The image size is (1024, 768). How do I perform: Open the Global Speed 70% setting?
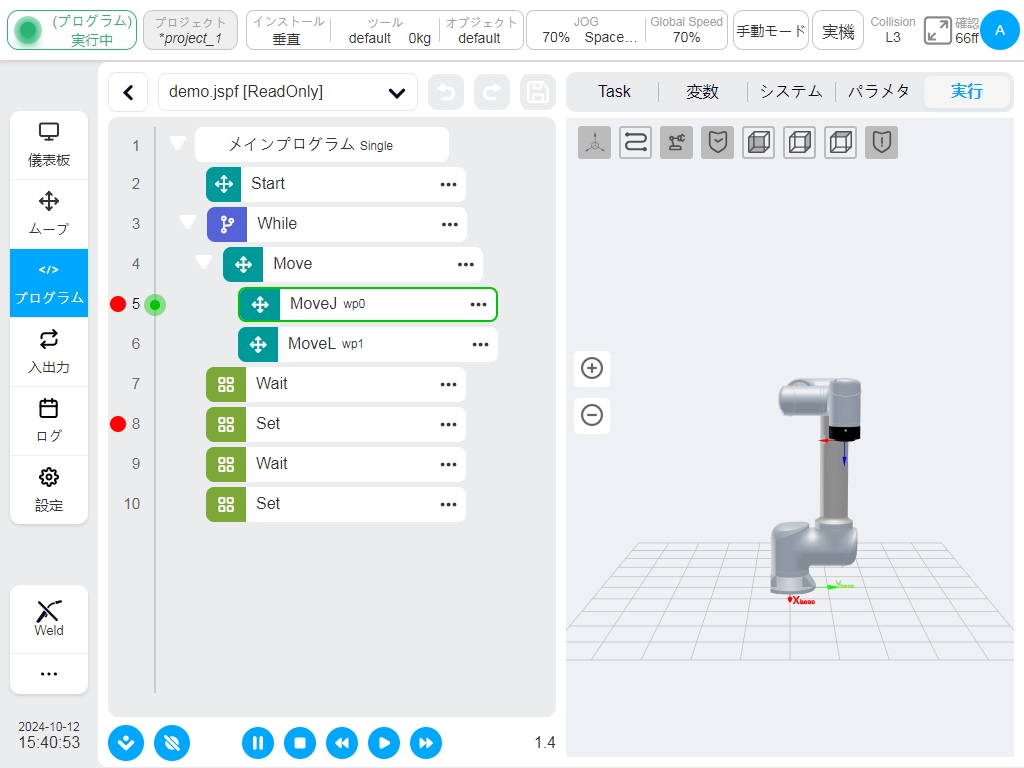[x=686, y=30]
